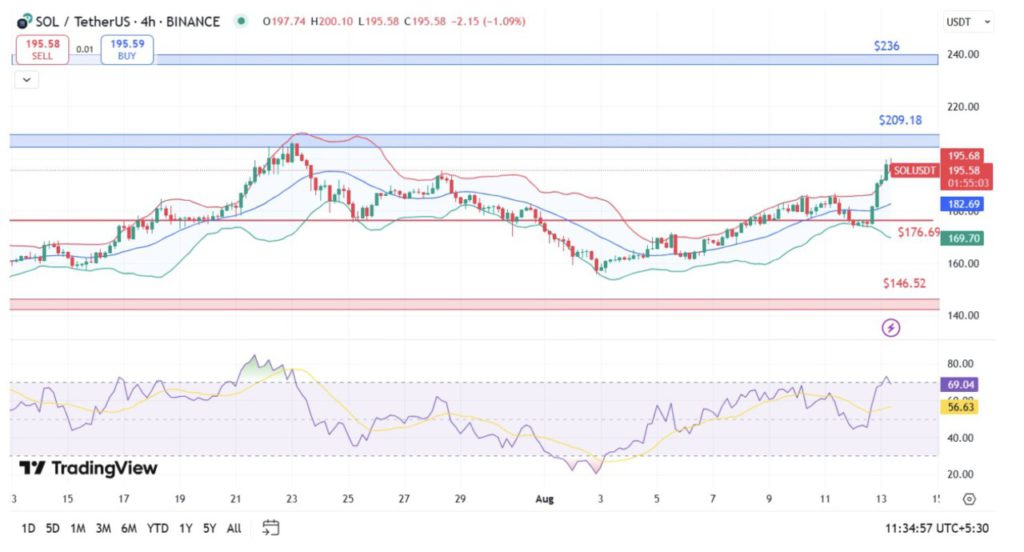The width and height of the screenshot is (1024, 552).
Task: Click the SOL coin logo icon
Action: coord(25,21)
